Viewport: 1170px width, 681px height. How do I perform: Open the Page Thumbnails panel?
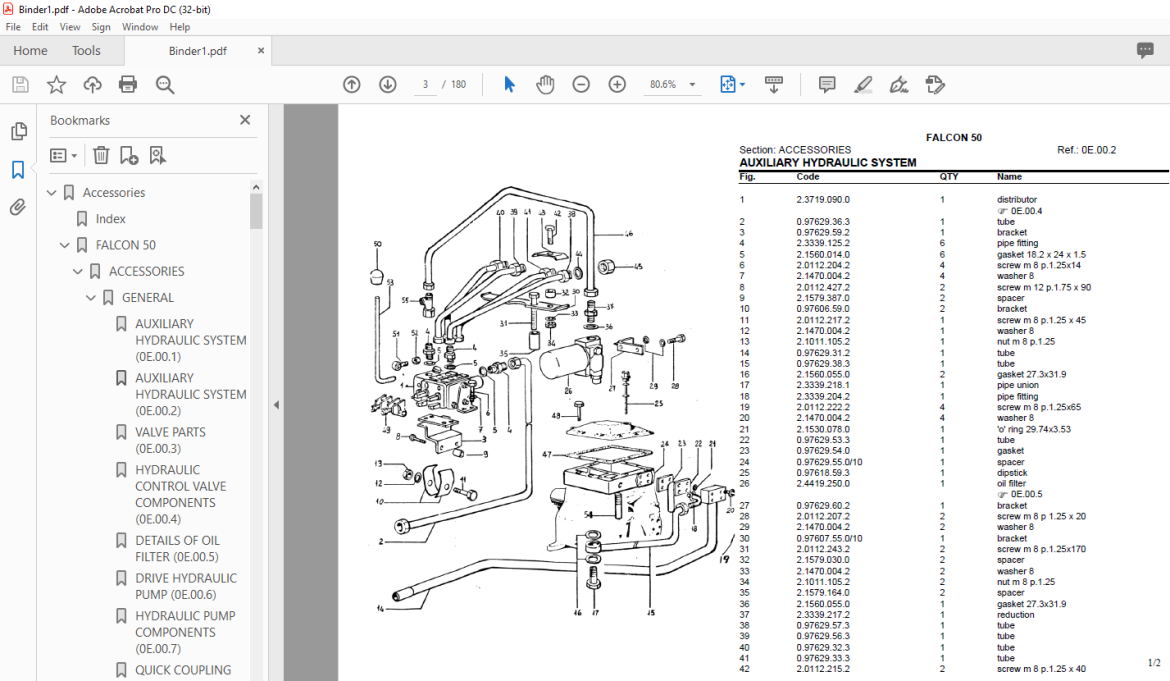[17, 130]
